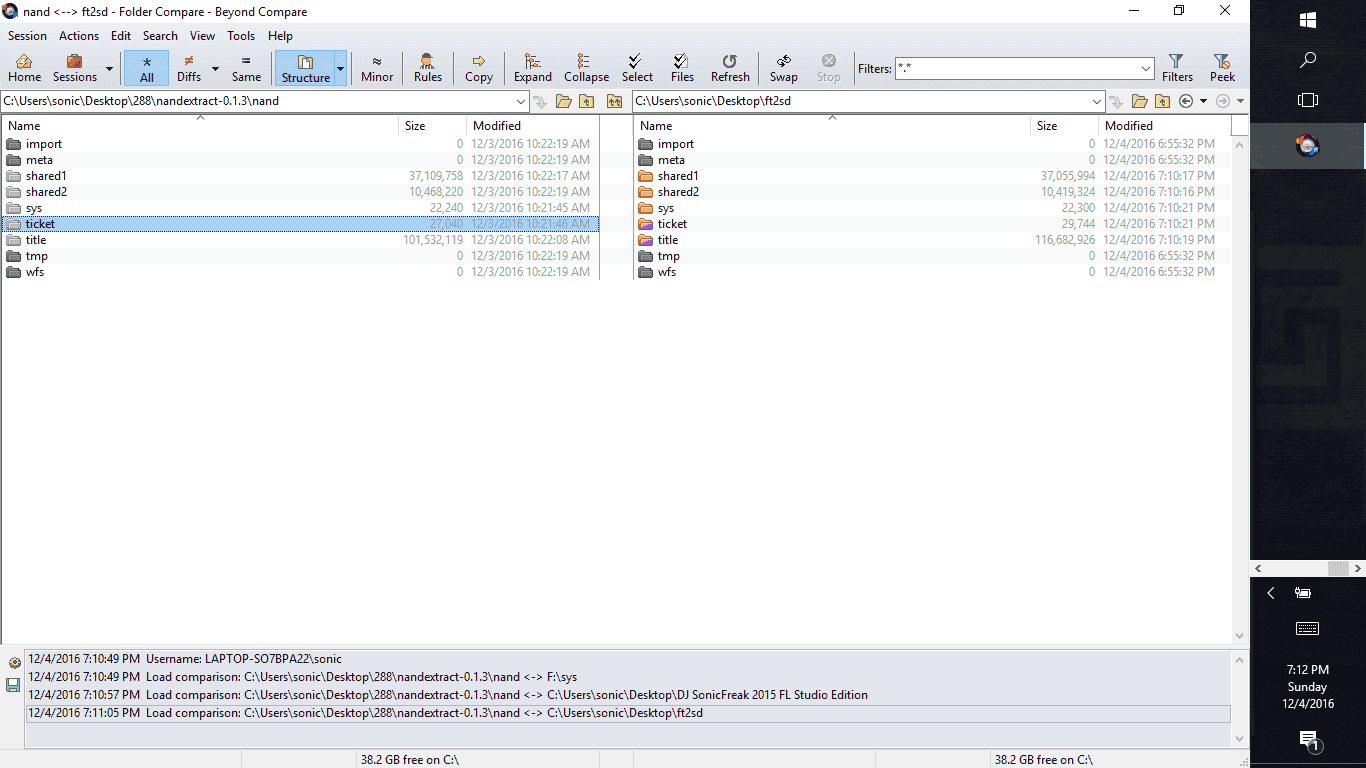The width and height of the screenshot is (1366, 768).
Task: Toggle the Peek filter button
Action: pos(1222,68)
